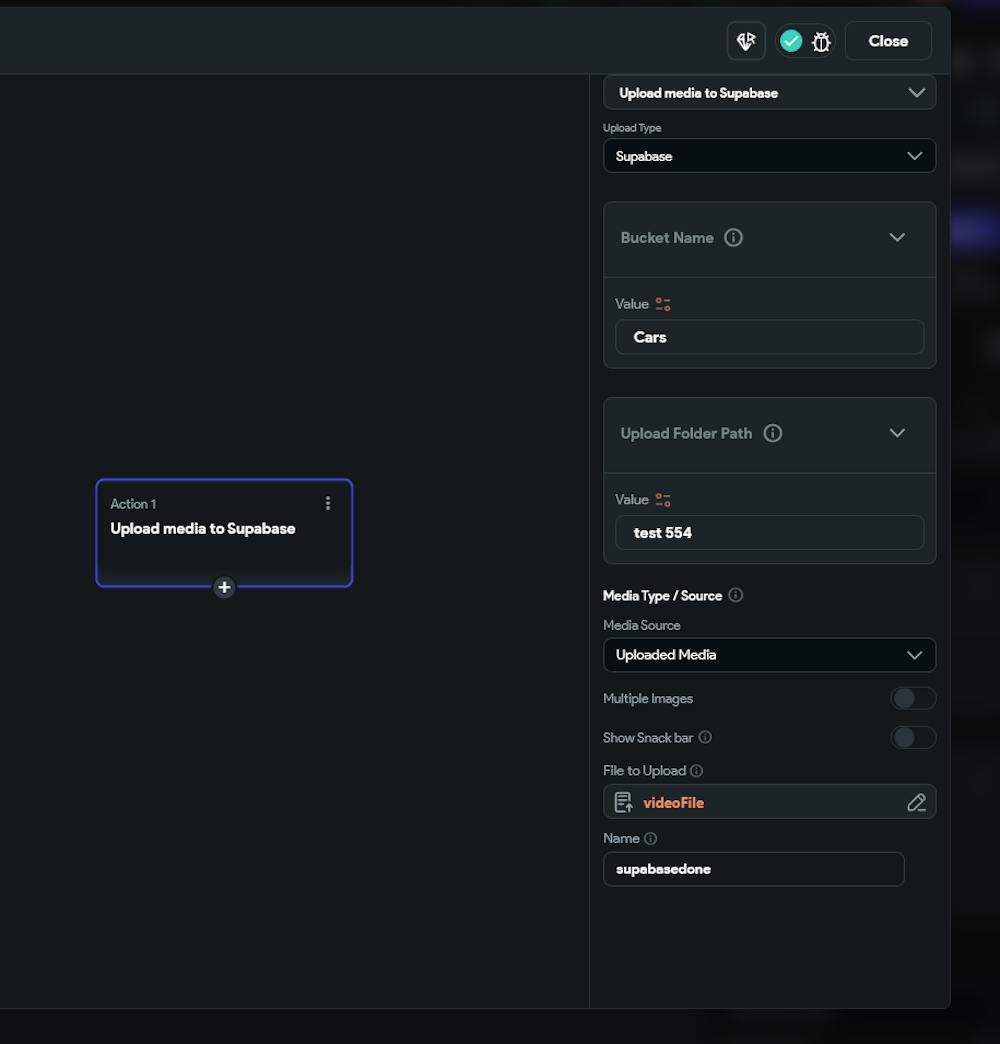Viewport: 1000px width, 1044px height.
Task: Click the Upload Folder Path heading
Action: click(x=686, y=433)
